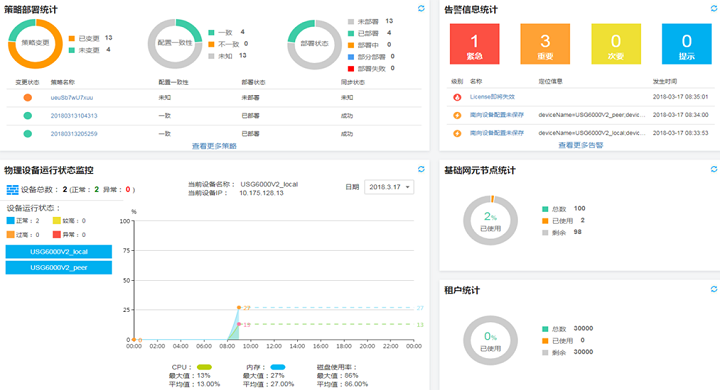Click the 变更状态 column header
720x390 pixels.
pyautogui.click(x=27, y=82)
